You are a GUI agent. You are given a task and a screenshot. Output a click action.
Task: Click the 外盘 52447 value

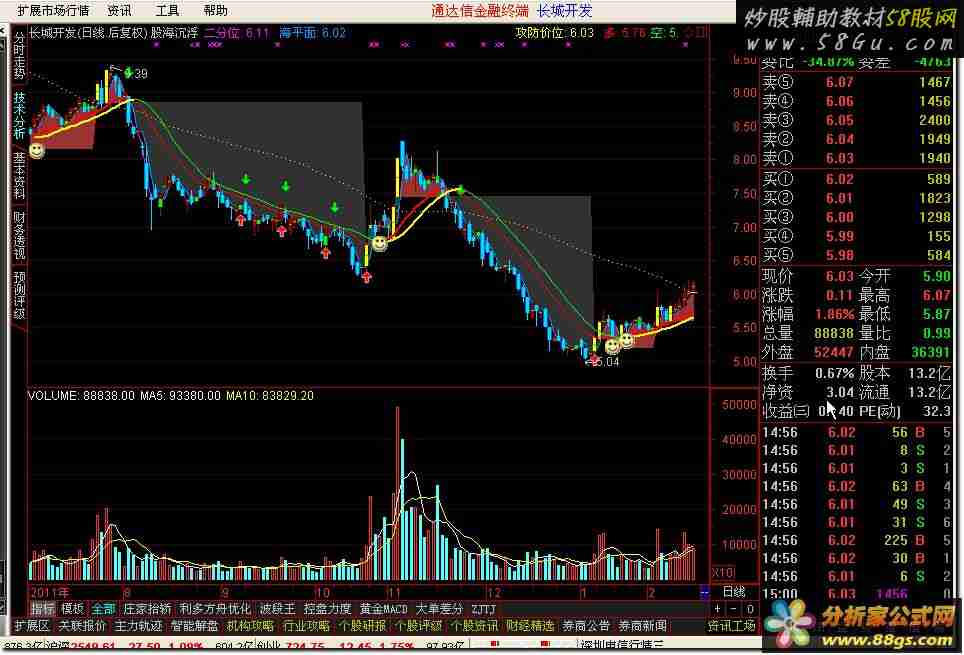pyautogui.click(x=835, y=352)
